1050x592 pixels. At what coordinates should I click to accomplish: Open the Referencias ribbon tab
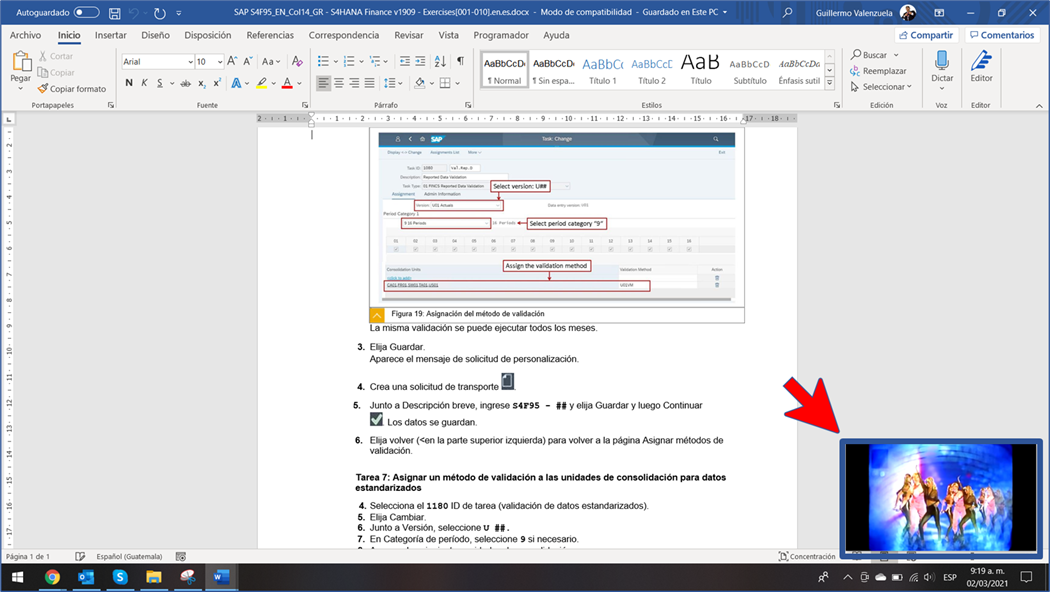[270, 35]
